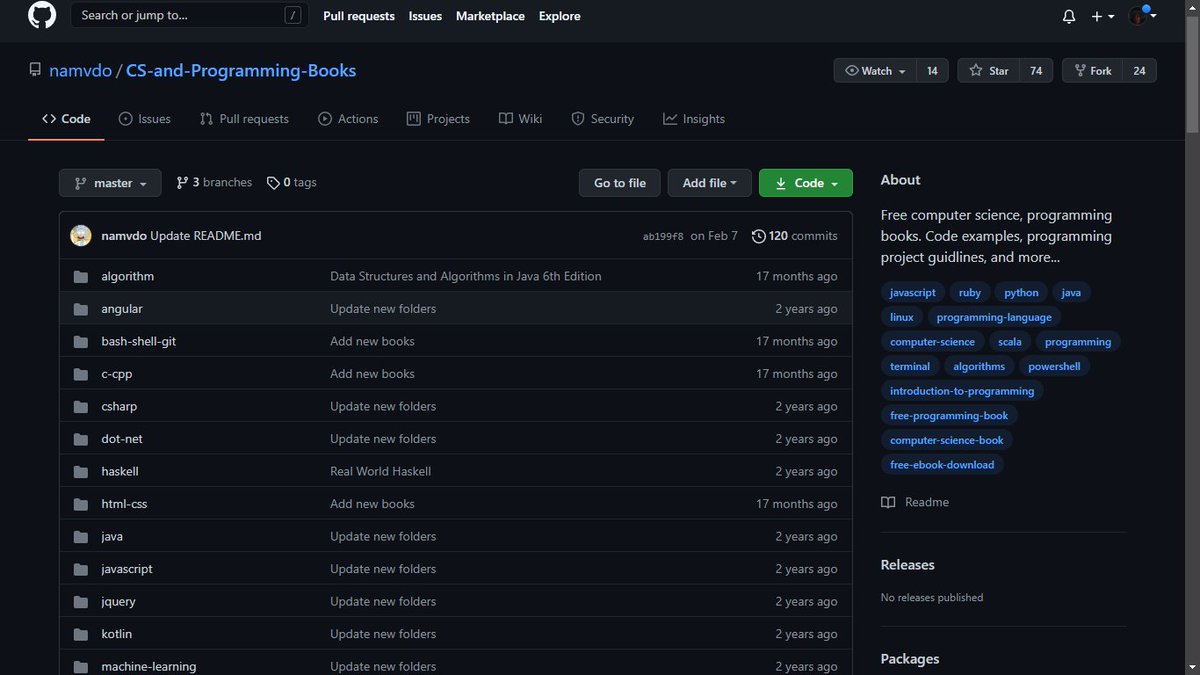Open the Real World Haskell commit message

pos(380,471)
